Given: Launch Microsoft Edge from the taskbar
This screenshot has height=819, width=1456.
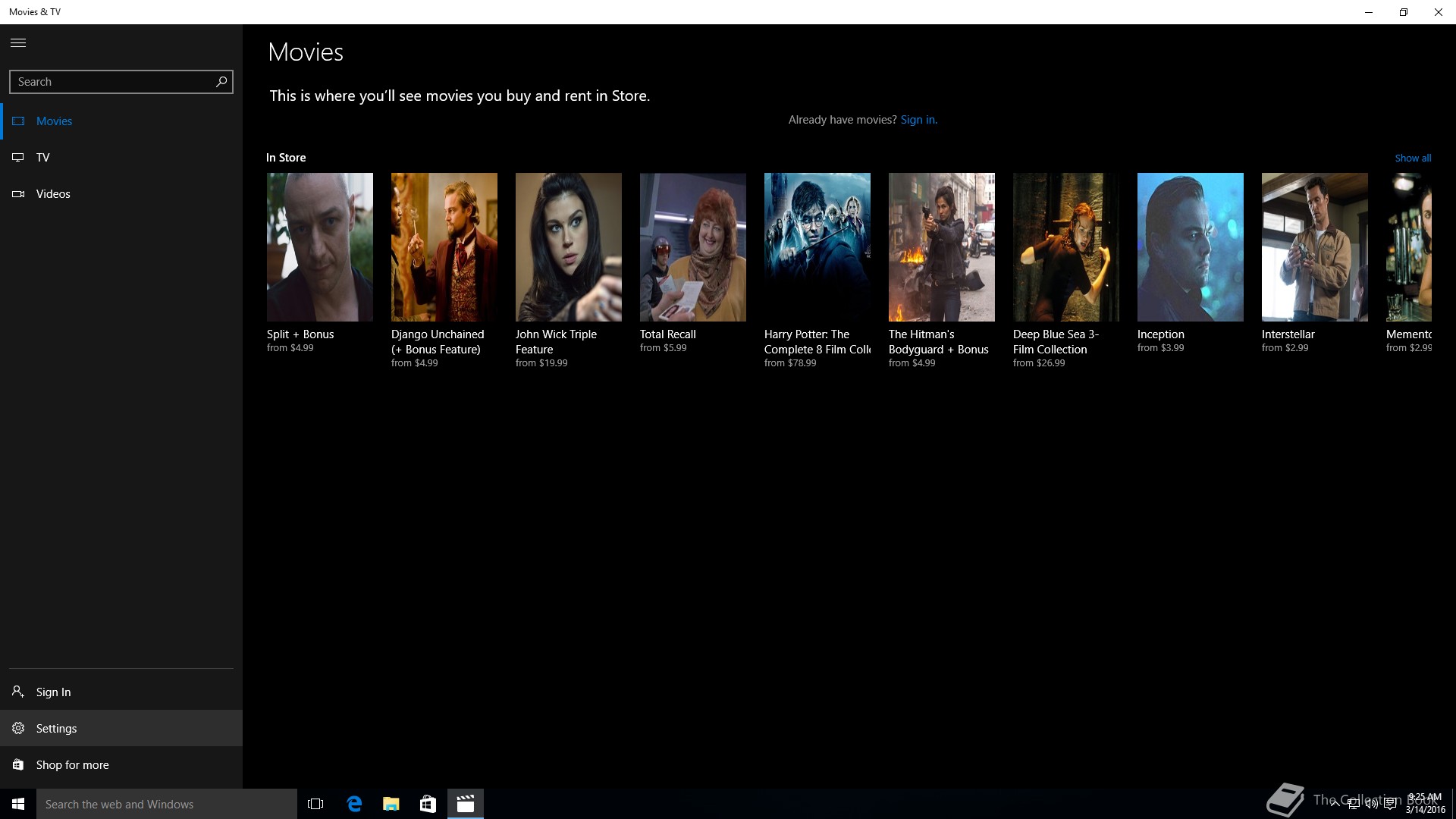Looking at the screenshot, I should pyautogui.click(x=354, y=804).
